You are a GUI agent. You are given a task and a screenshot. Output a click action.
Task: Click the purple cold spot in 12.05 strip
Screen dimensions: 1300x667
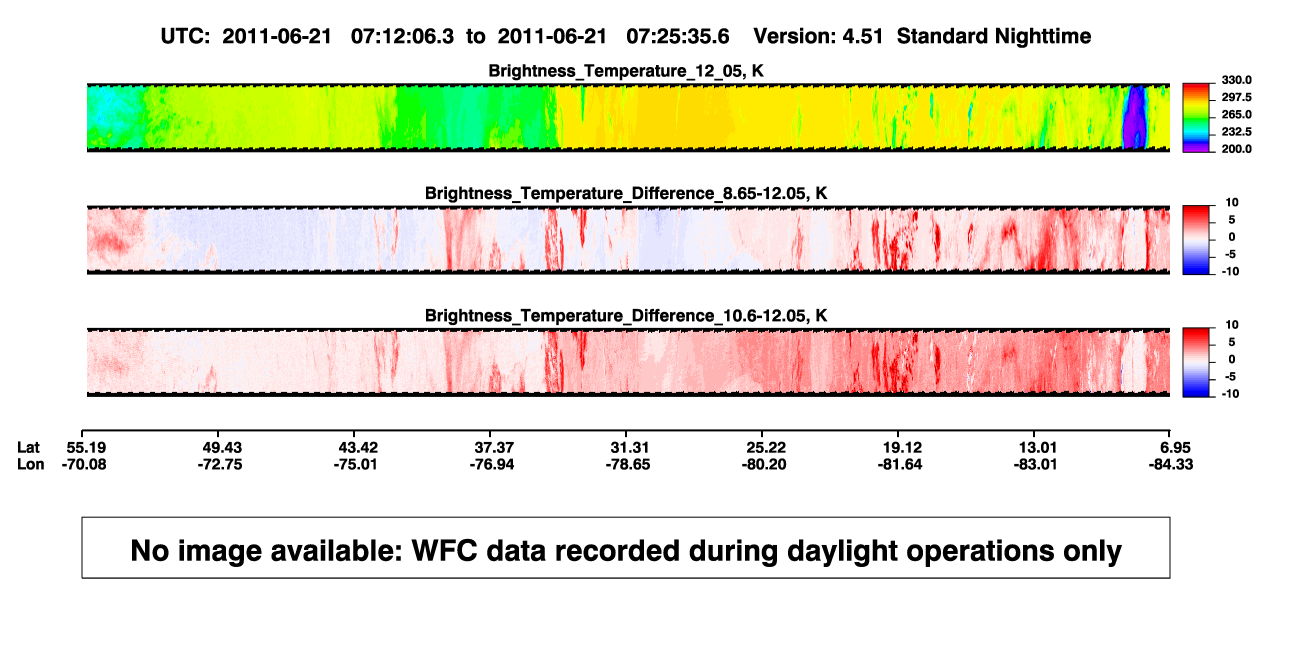coord(1134,120)
